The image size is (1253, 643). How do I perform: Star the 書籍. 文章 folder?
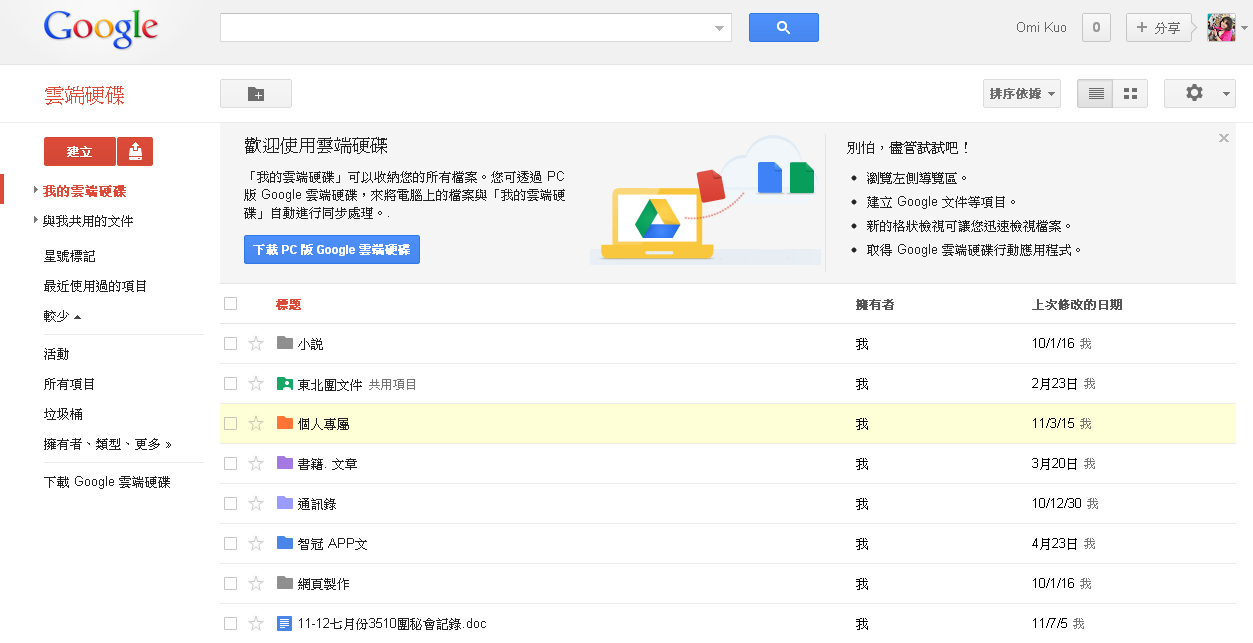(x=256, y=464)
